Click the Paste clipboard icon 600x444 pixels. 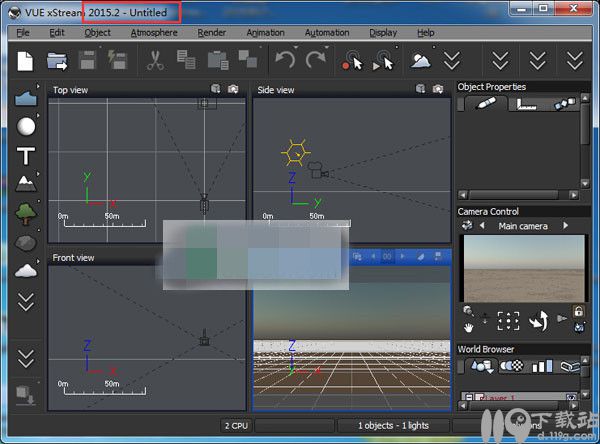pyautogui.click(x=218, y=60)
